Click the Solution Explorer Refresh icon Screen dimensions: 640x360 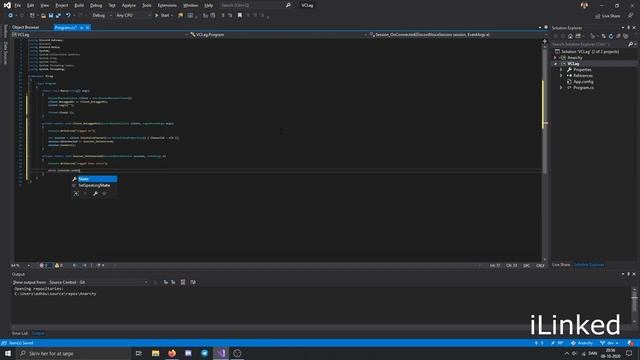pos(611,36)
